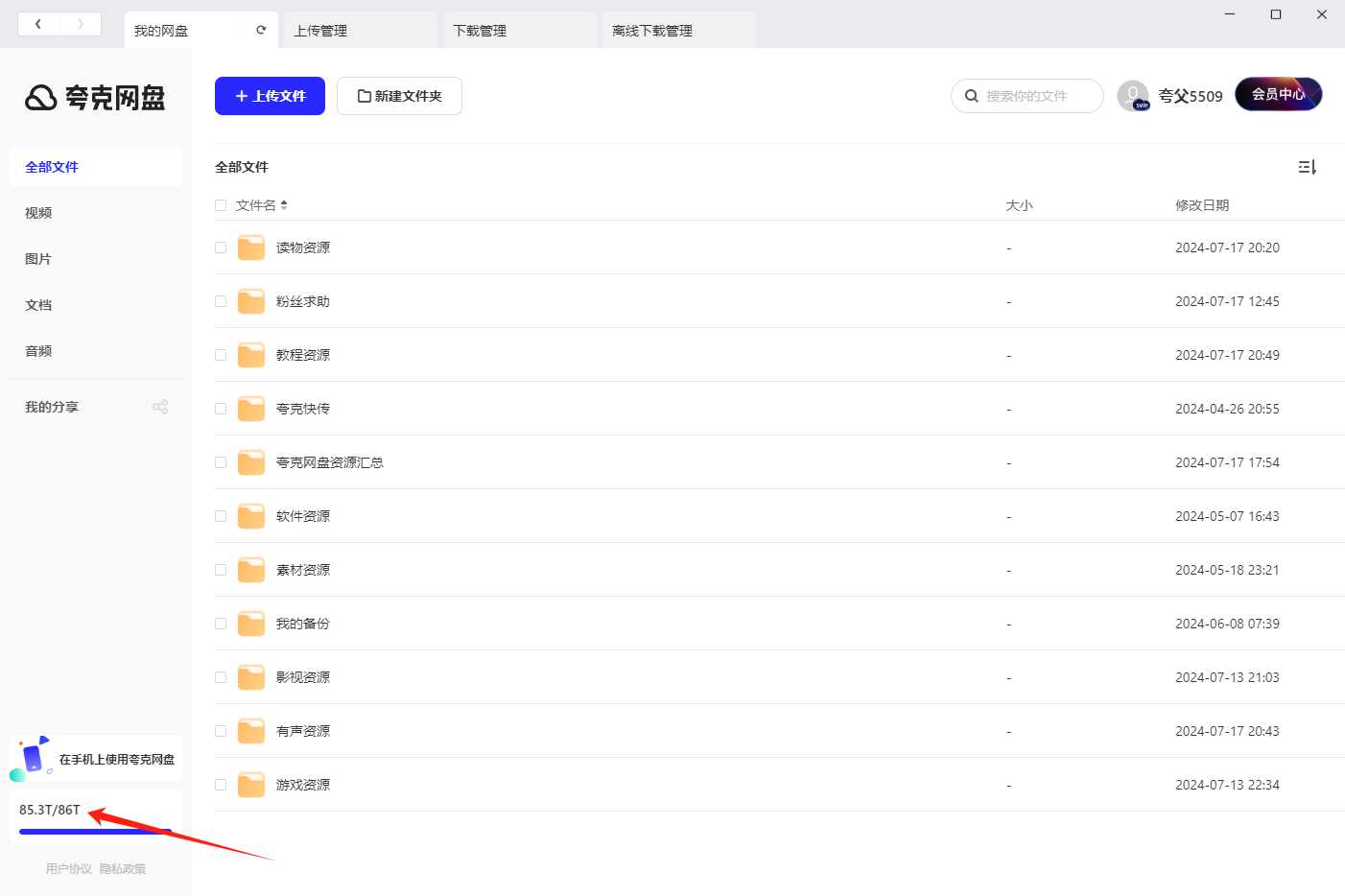The height and width of the screenshot is (896, 1345).
Task: Click the 粉丝求助 folder icon
Action: (251, 301)
